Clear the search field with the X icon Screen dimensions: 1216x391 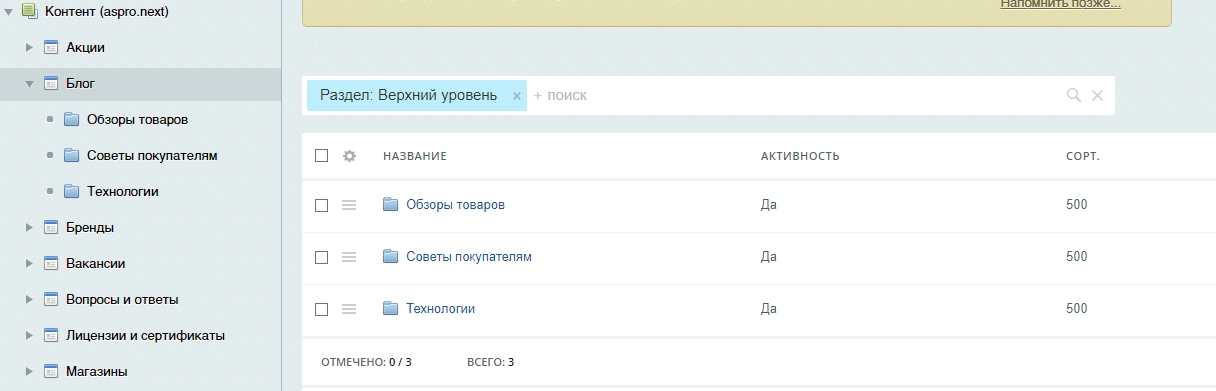[1097, 95]
